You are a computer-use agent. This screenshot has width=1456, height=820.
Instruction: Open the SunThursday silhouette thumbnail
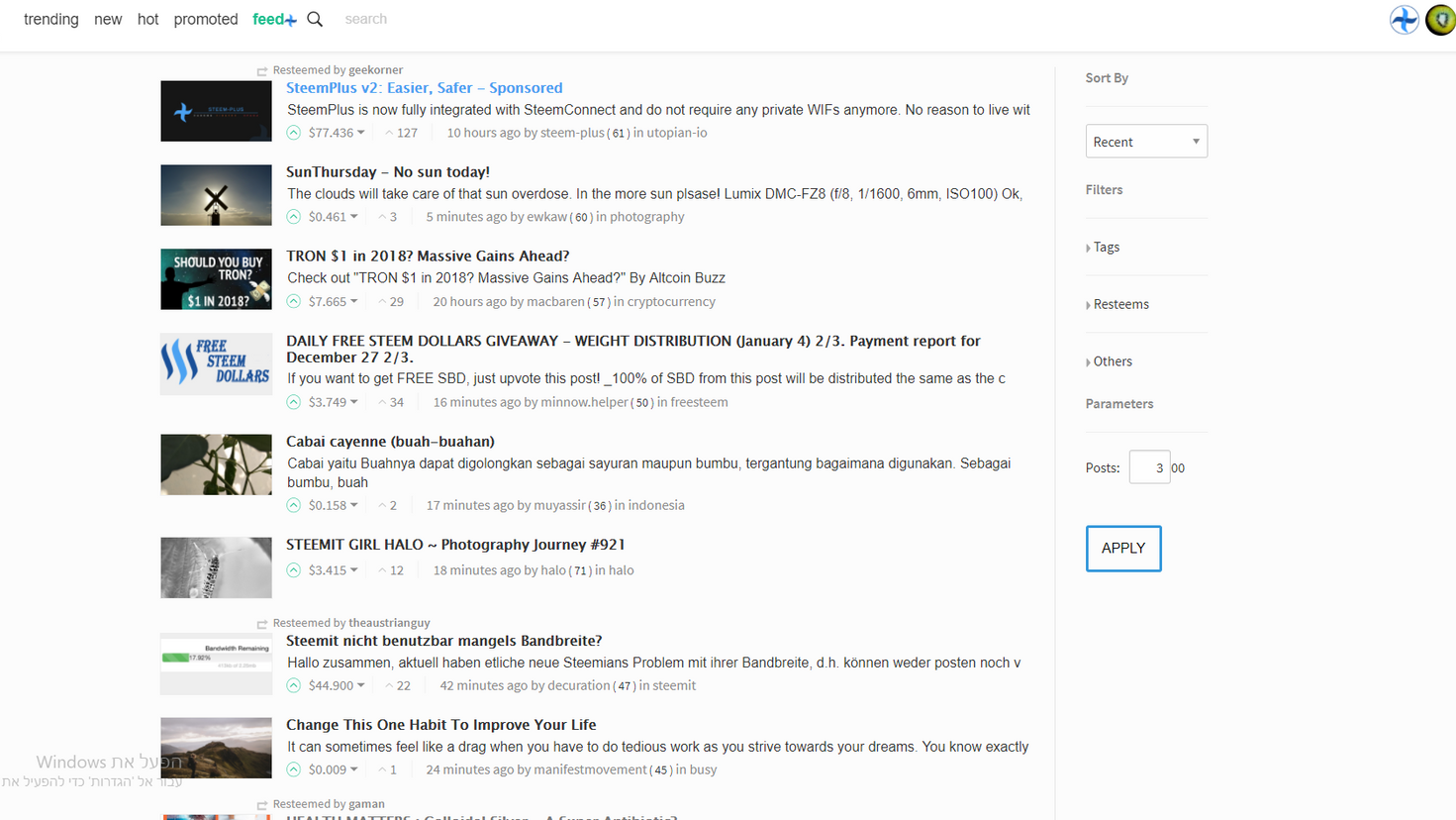click(x=216, y=195)
